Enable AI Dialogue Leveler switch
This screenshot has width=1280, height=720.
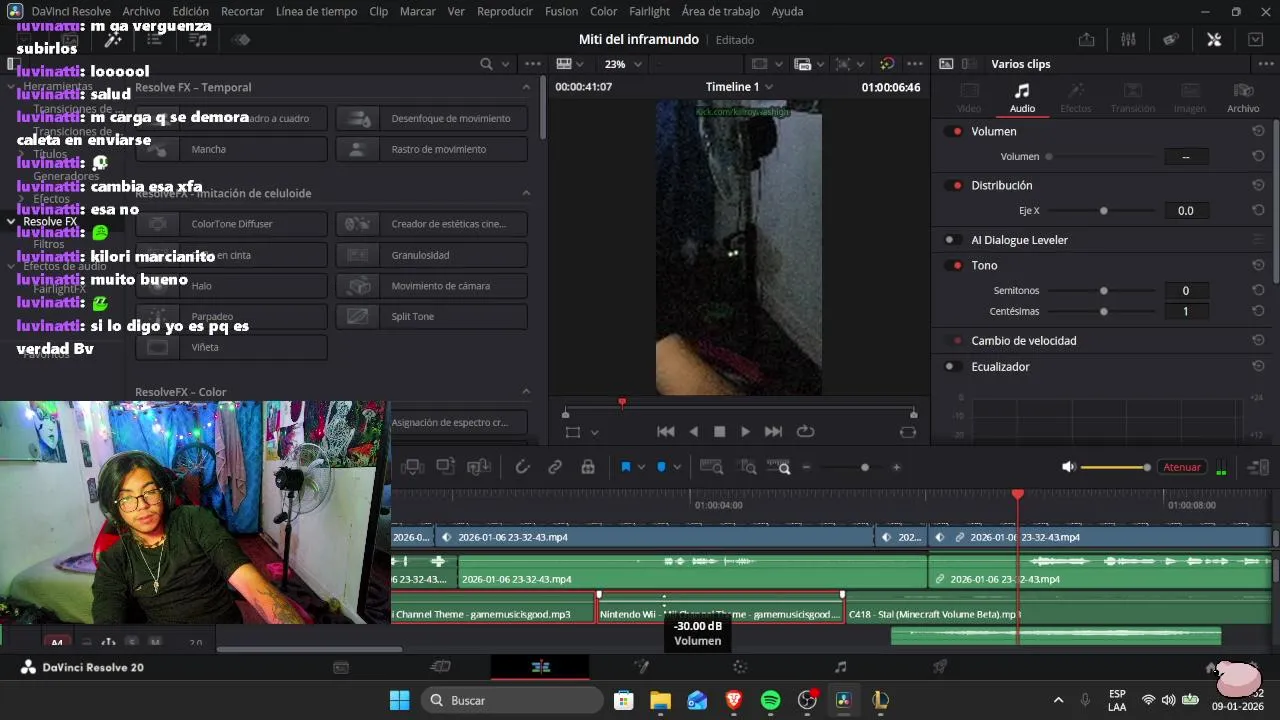coord(953,240)
